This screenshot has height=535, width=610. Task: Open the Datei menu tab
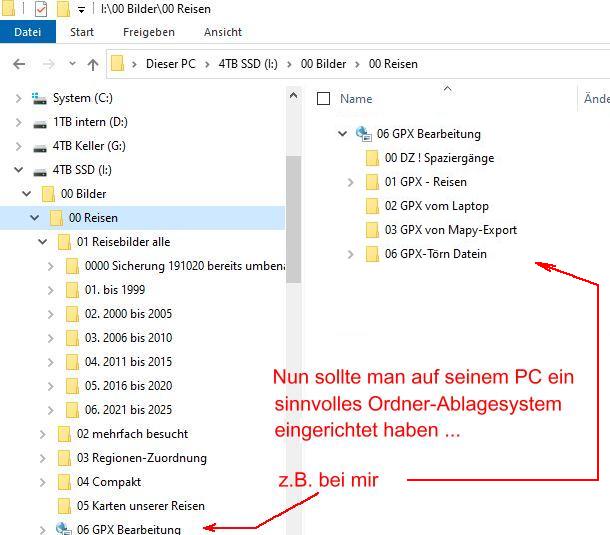pos(27,32)
